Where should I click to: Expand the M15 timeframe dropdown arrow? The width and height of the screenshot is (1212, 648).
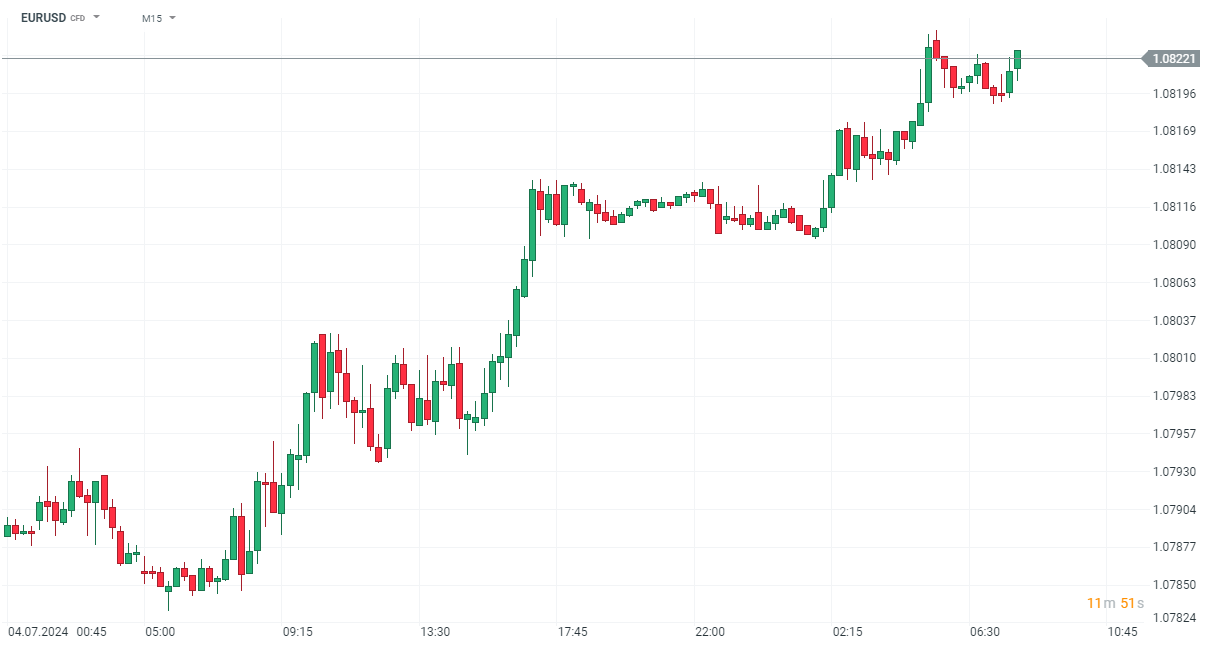[x=172, y=18]
